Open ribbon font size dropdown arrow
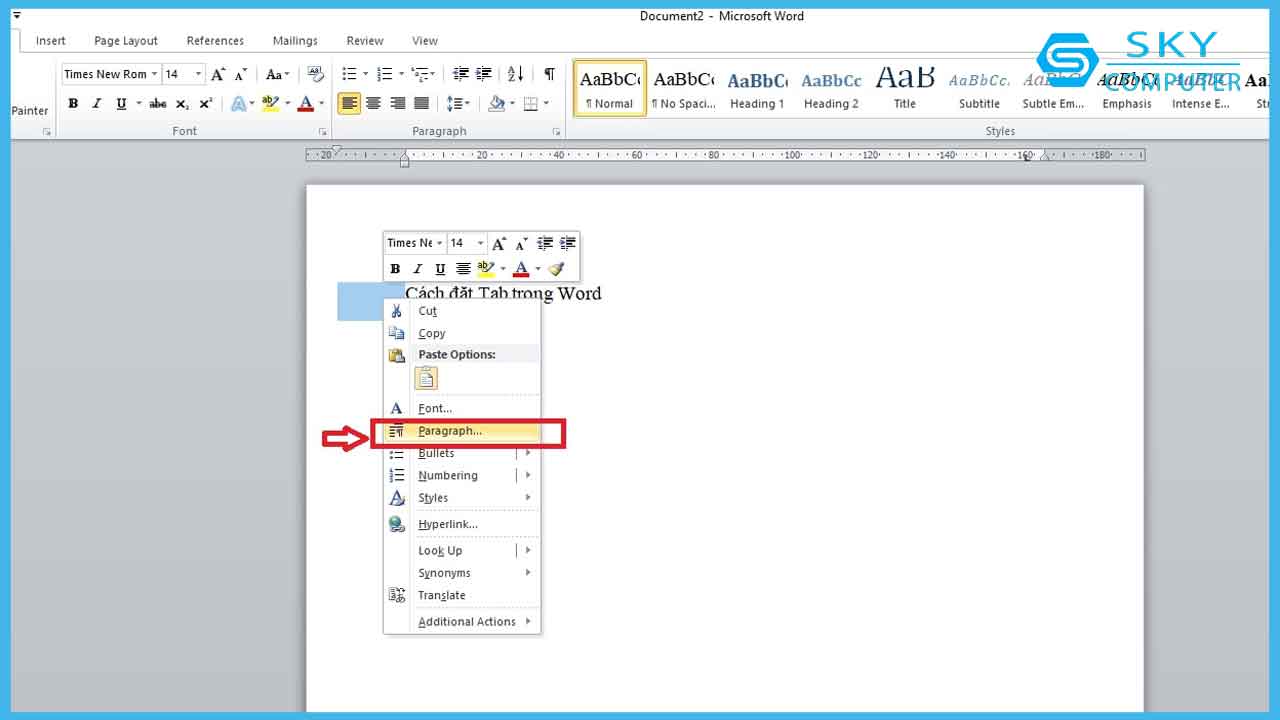Screen dimensions: 1280x720 pyautogui.click(x=198, y=74)
